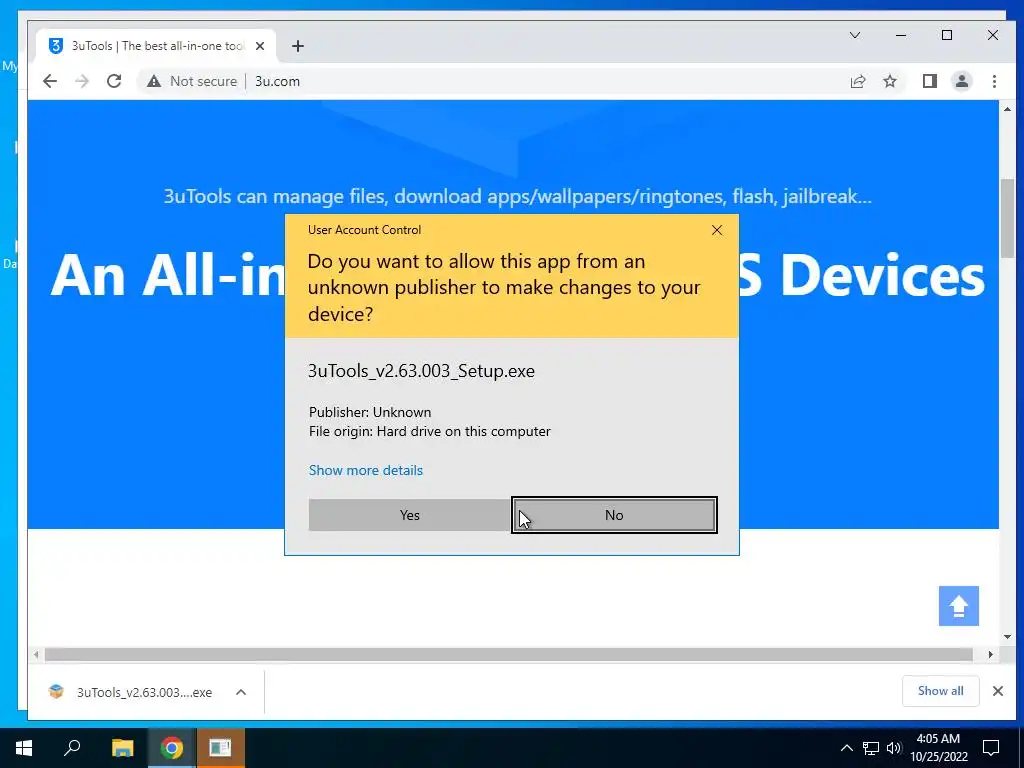The image size is (1024, 768).
Task: Click the page scroll-up arrow
Action: point(1007,109)
